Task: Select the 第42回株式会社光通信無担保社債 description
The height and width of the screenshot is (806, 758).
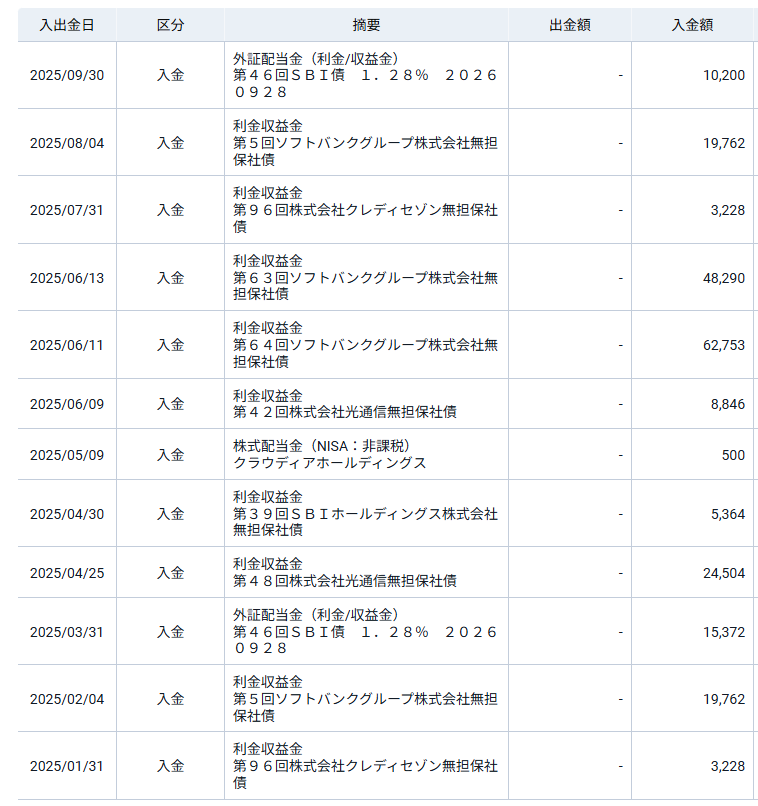Action: tap(345, 412)
